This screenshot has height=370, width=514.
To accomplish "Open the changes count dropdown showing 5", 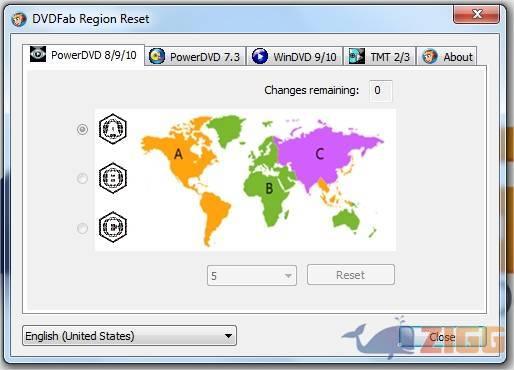I will point(252,275).
